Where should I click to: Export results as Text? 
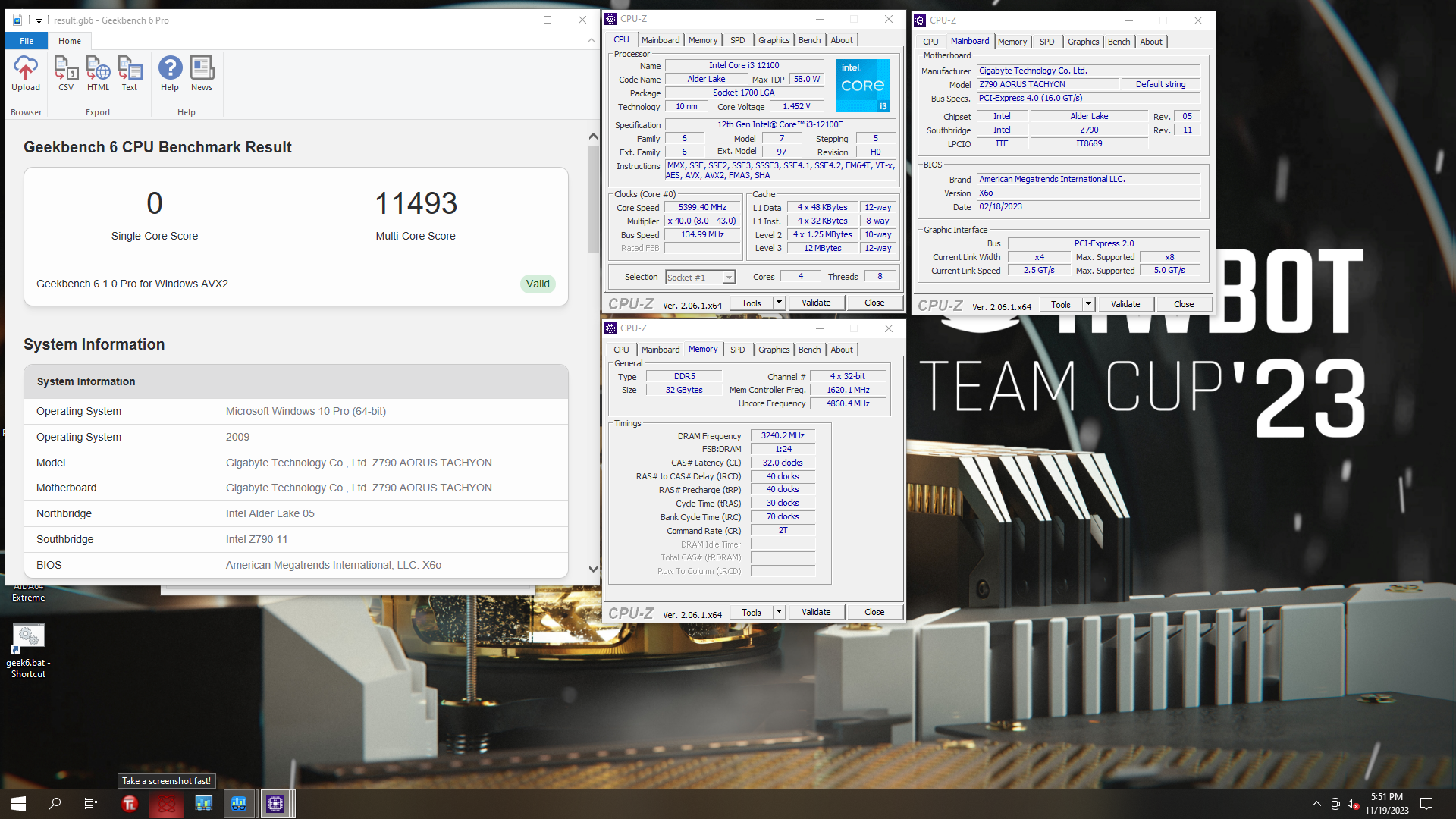click(130, 74)
